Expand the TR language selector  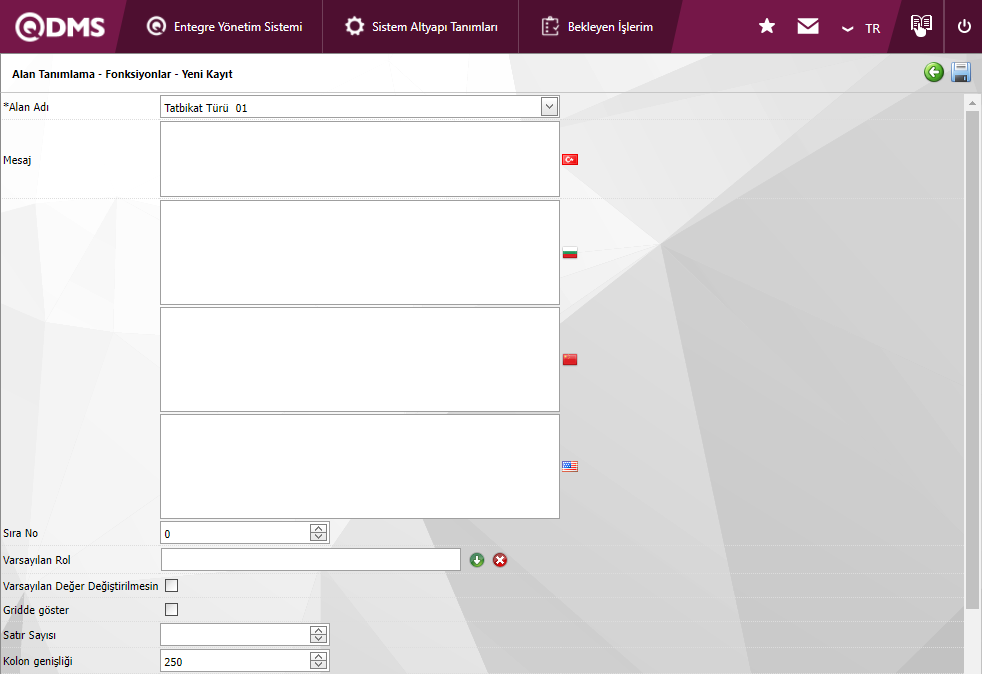pyautogui.click(x=862, y=28)
